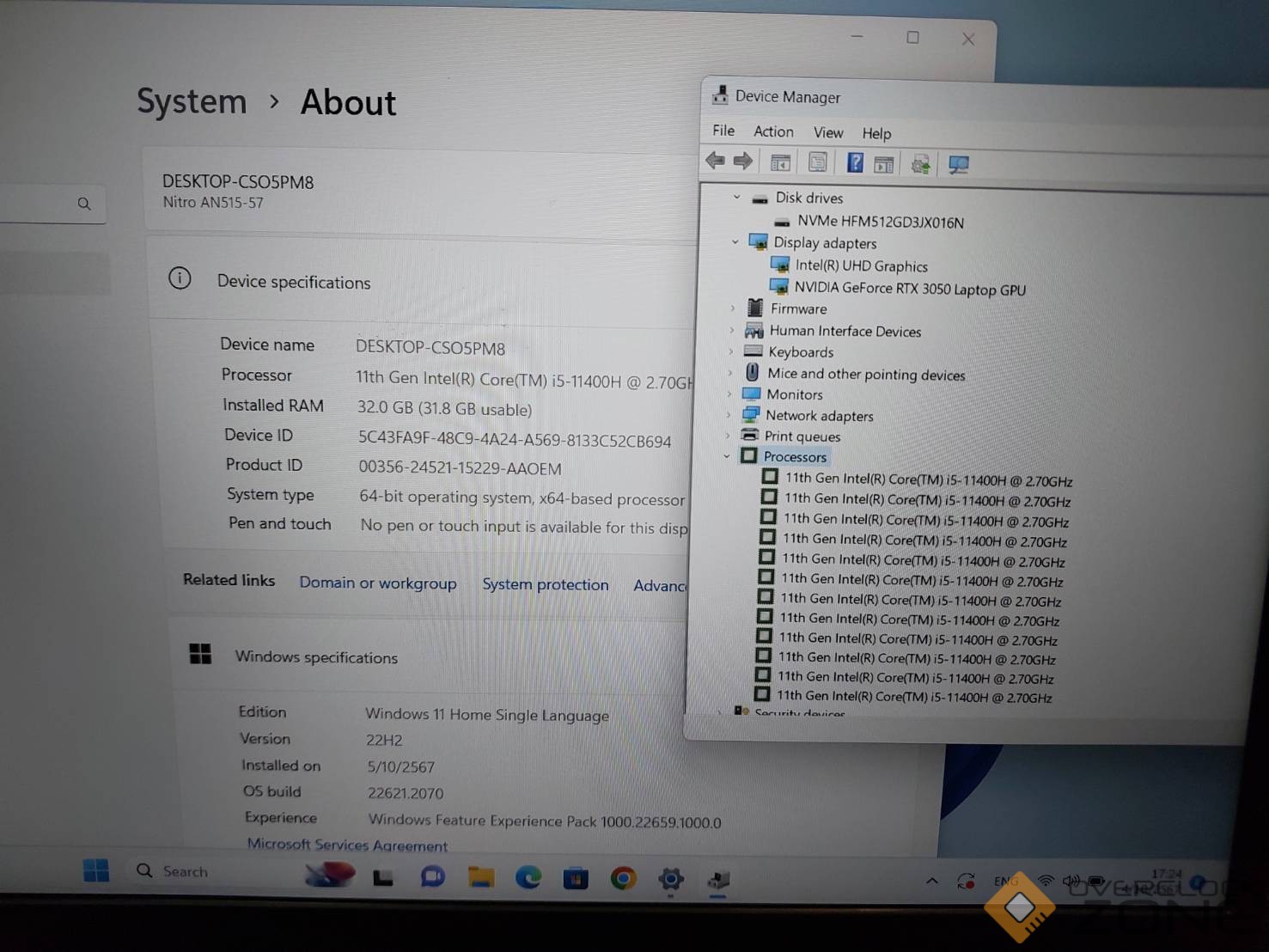The height and width of the screenshot is (952, 1269).
Task: Click the Back arrow in Device Manager toolbar
Action: point(715,161)
